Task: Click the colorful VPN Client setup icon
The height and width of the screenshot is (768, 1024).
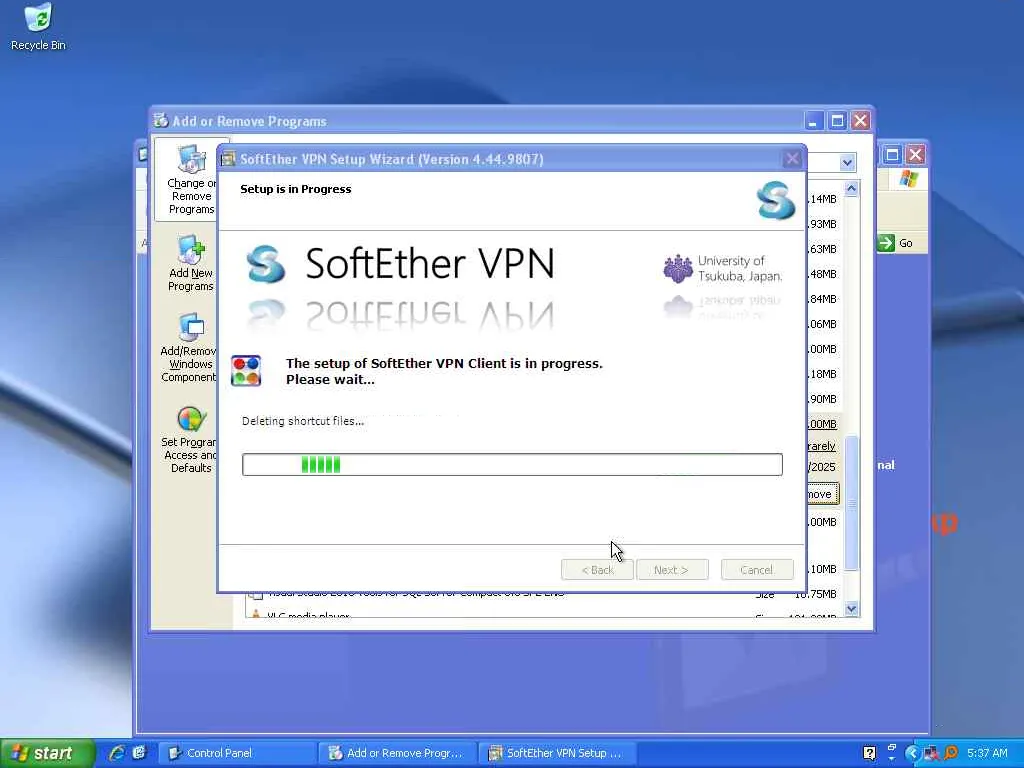Action: coord(246,371)
